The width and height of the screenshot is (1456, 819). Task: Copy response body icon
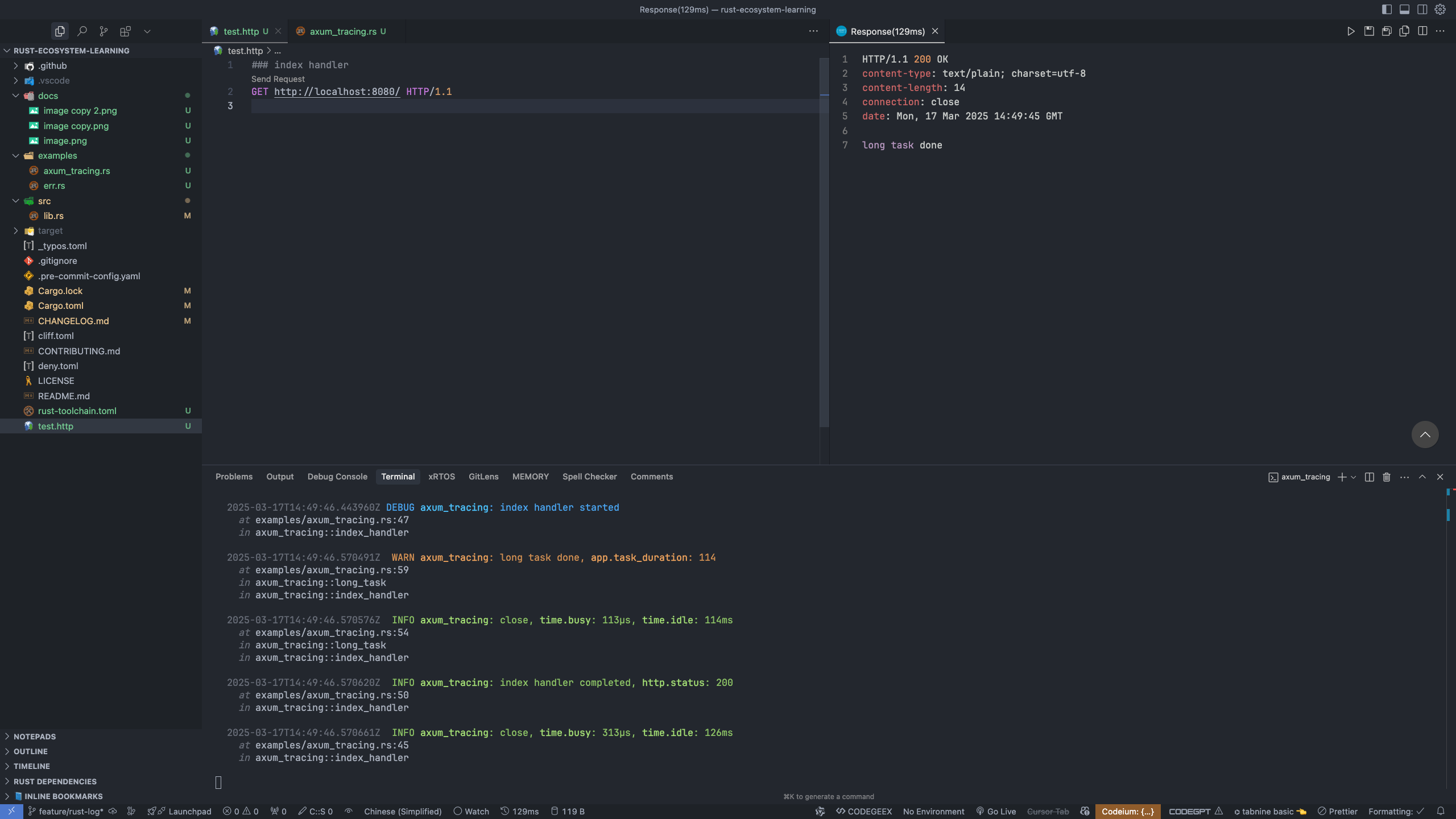click(x=1404, y=31)
